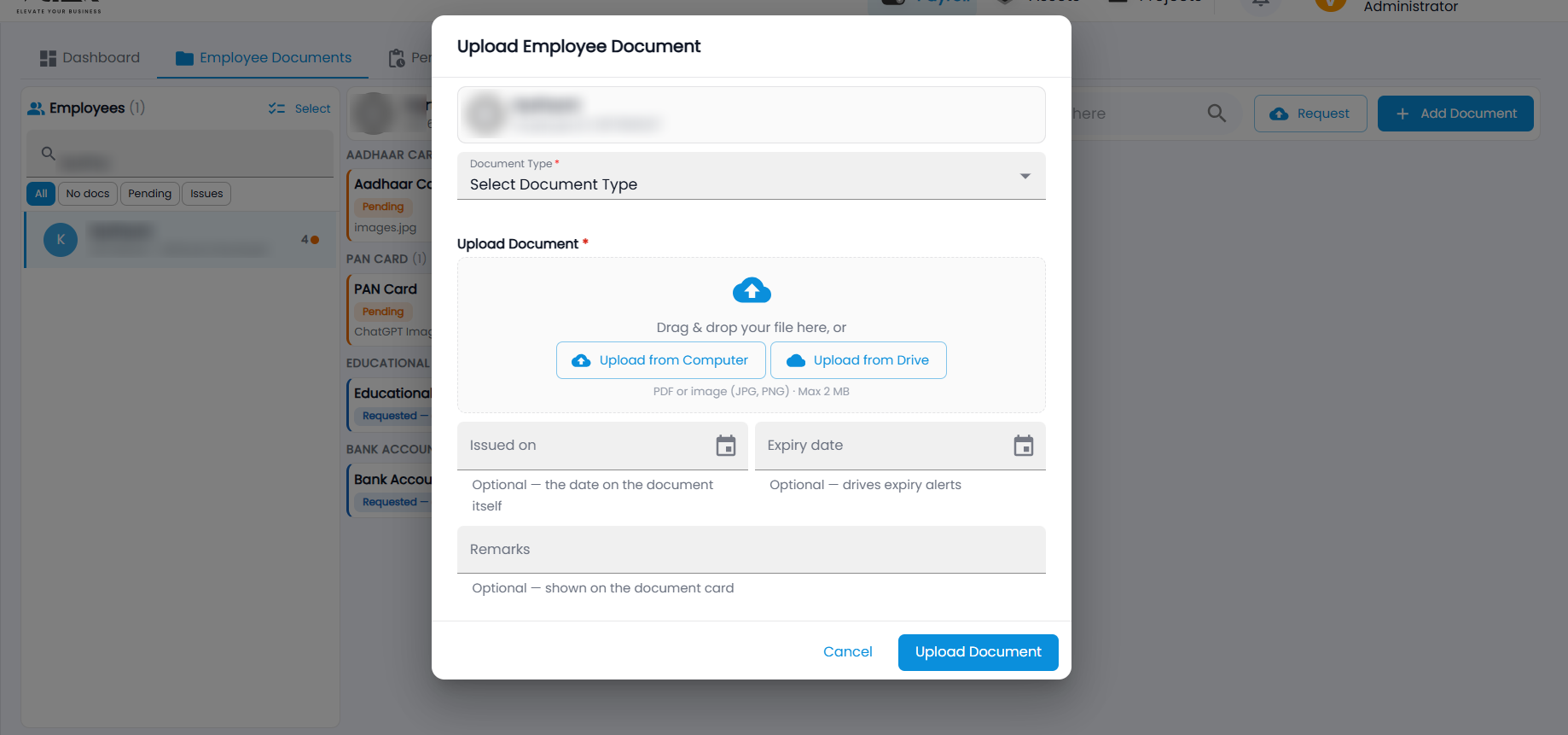Submit with the Upload Document button

pos(979,652)
